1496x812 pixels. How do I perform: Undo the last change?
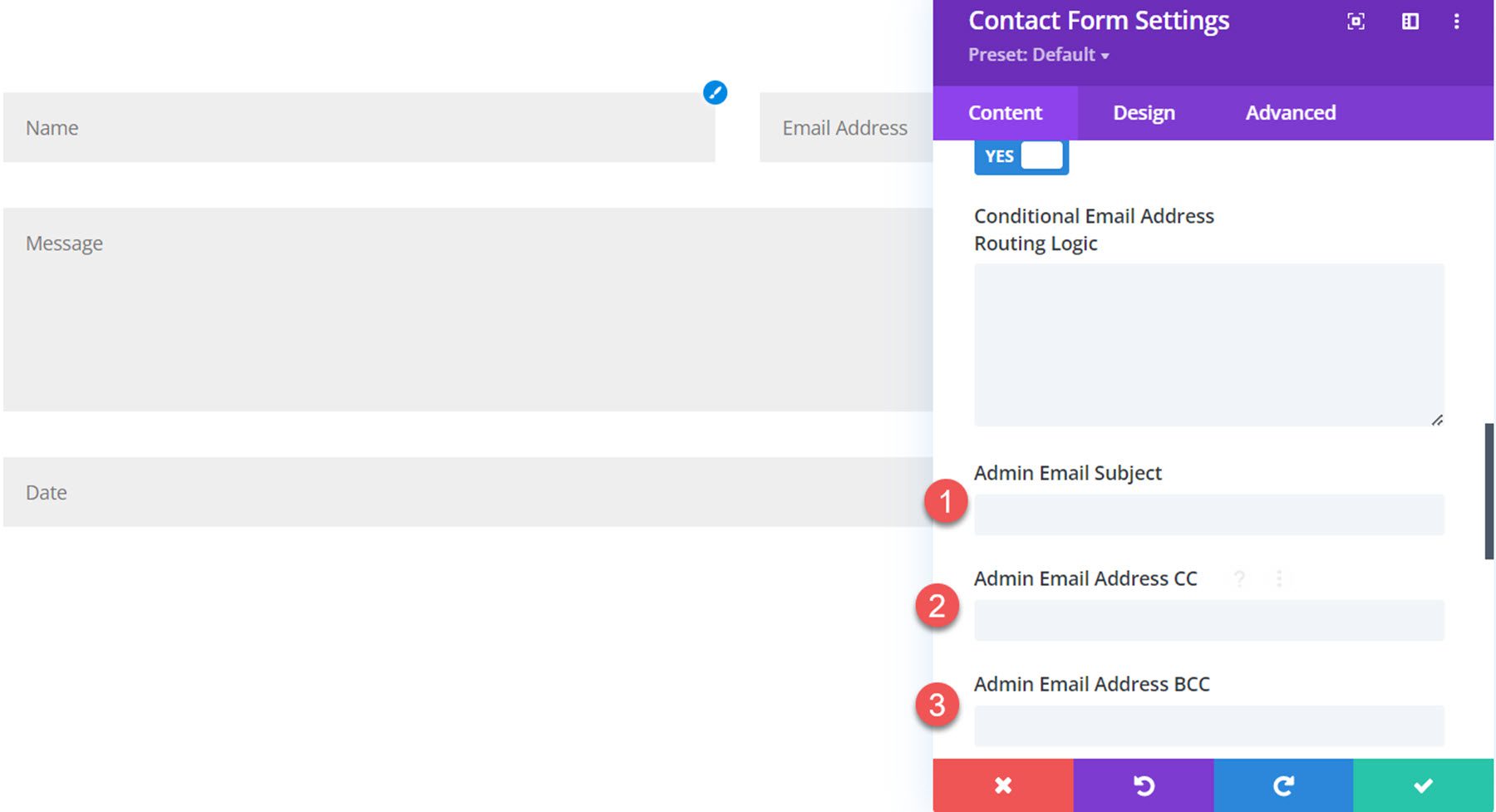coord(1144,785)
